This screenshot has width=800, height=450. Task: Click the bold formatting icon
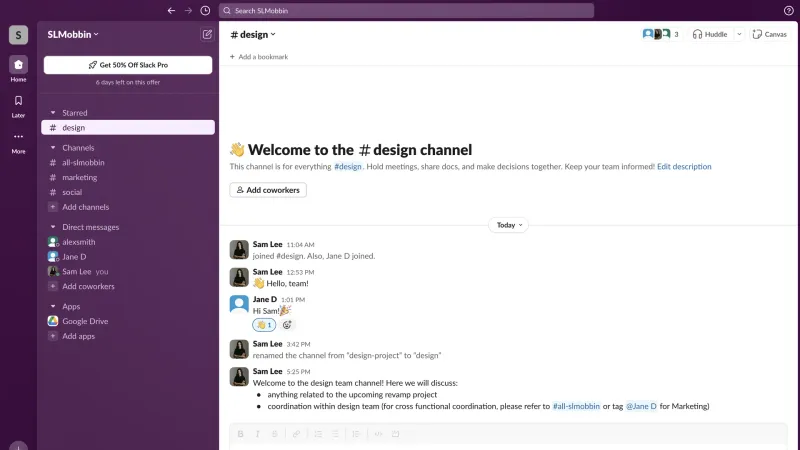tap(240, 434)
